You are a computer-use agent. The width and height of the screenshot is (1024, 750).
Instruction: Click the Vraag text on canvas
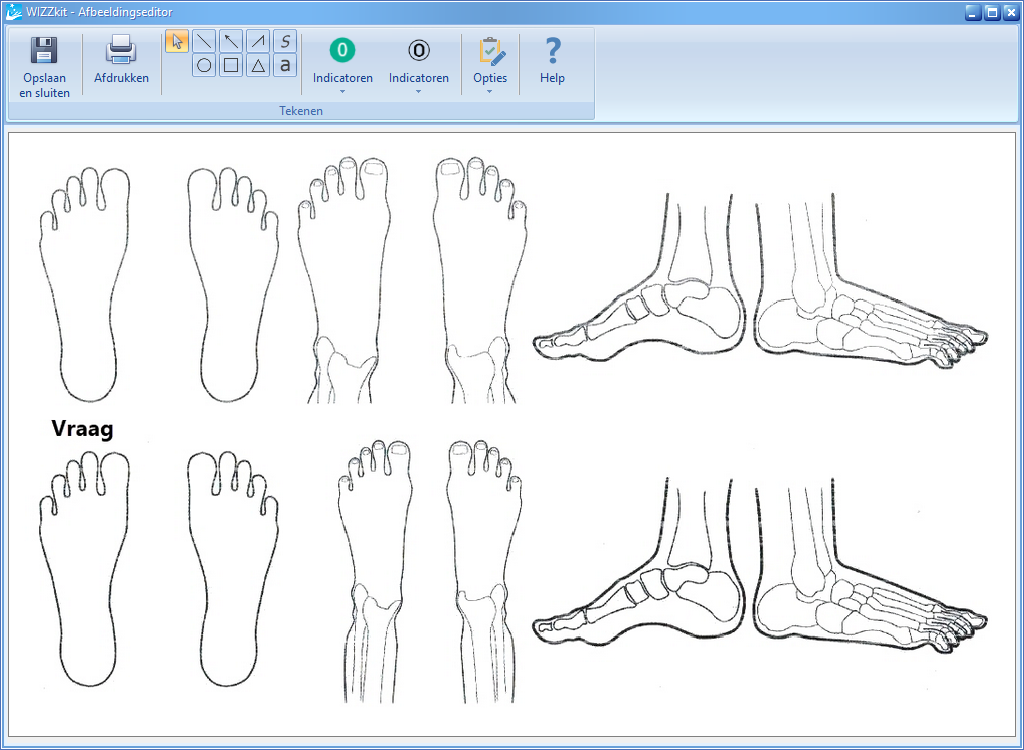pyautogui.click(x=82, y=429)
